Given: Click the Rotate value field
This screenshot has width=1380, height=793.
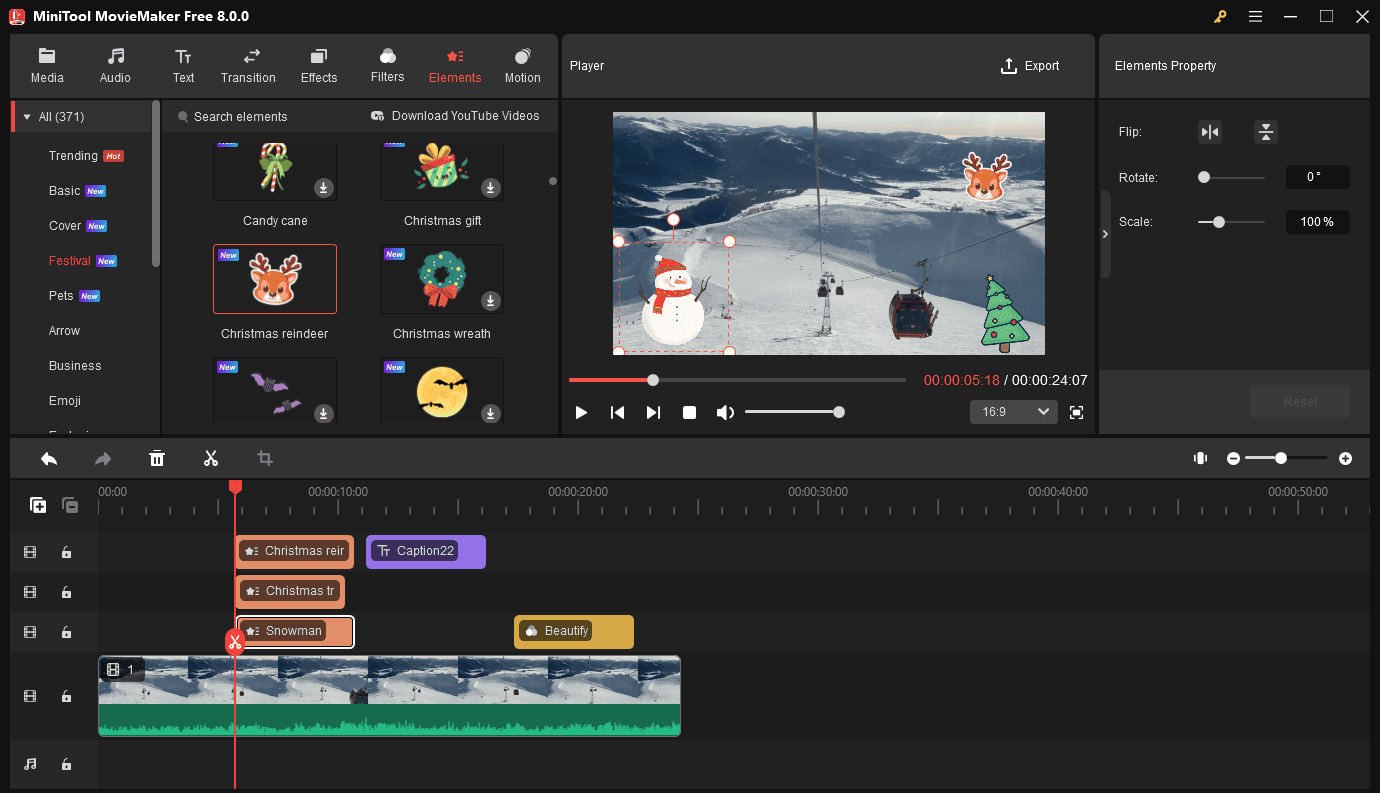Looking at the screenshot, I should point(1318,177).
